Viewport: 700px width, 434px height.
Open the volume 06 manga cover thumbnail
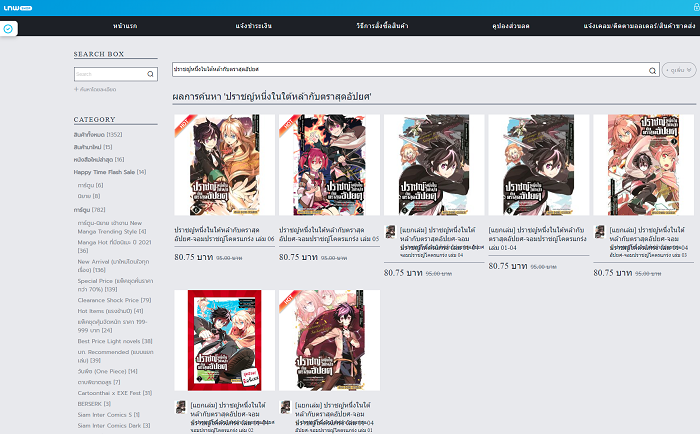225,165
